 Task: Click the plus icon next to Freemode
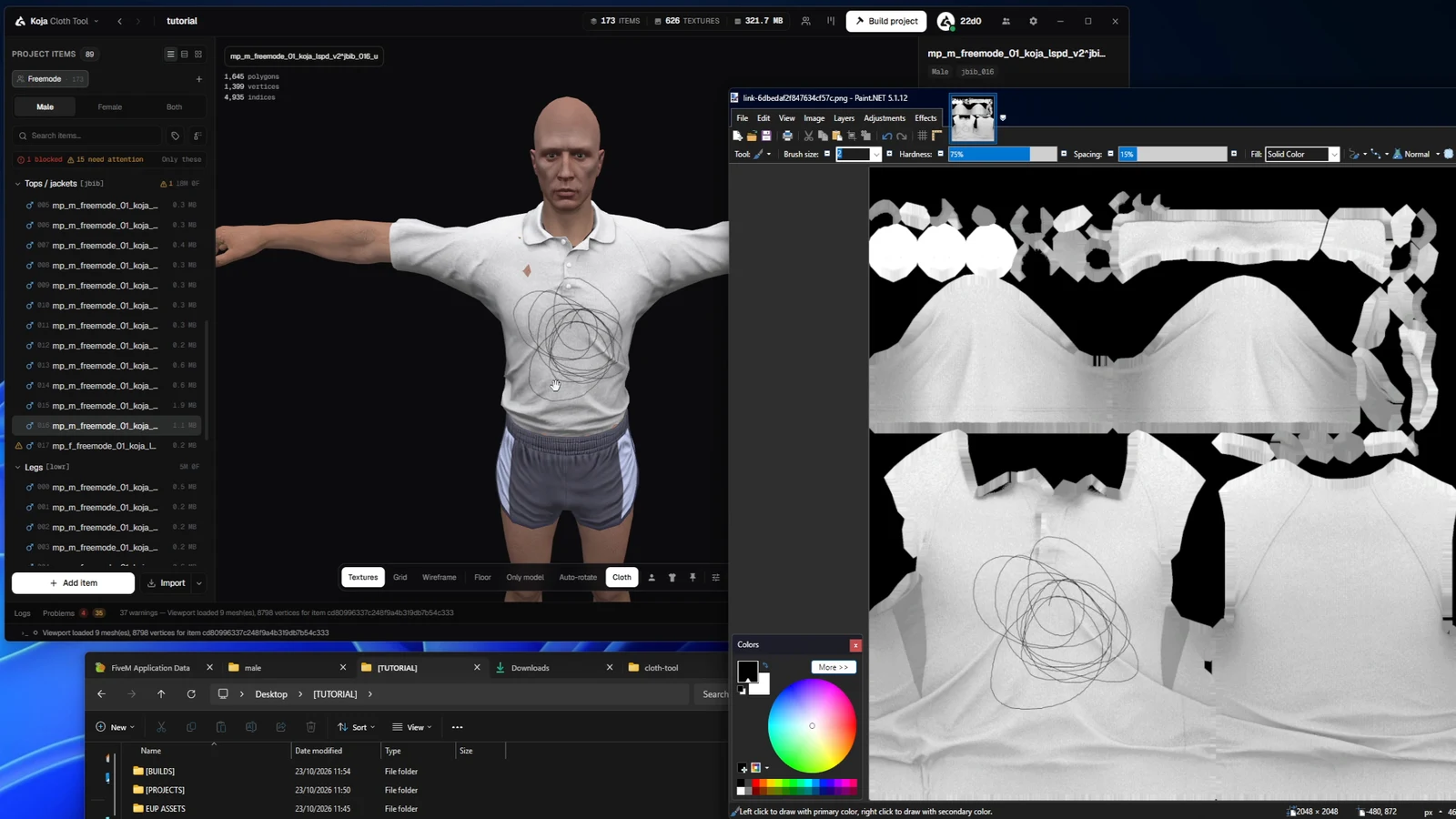coord(199,79)
